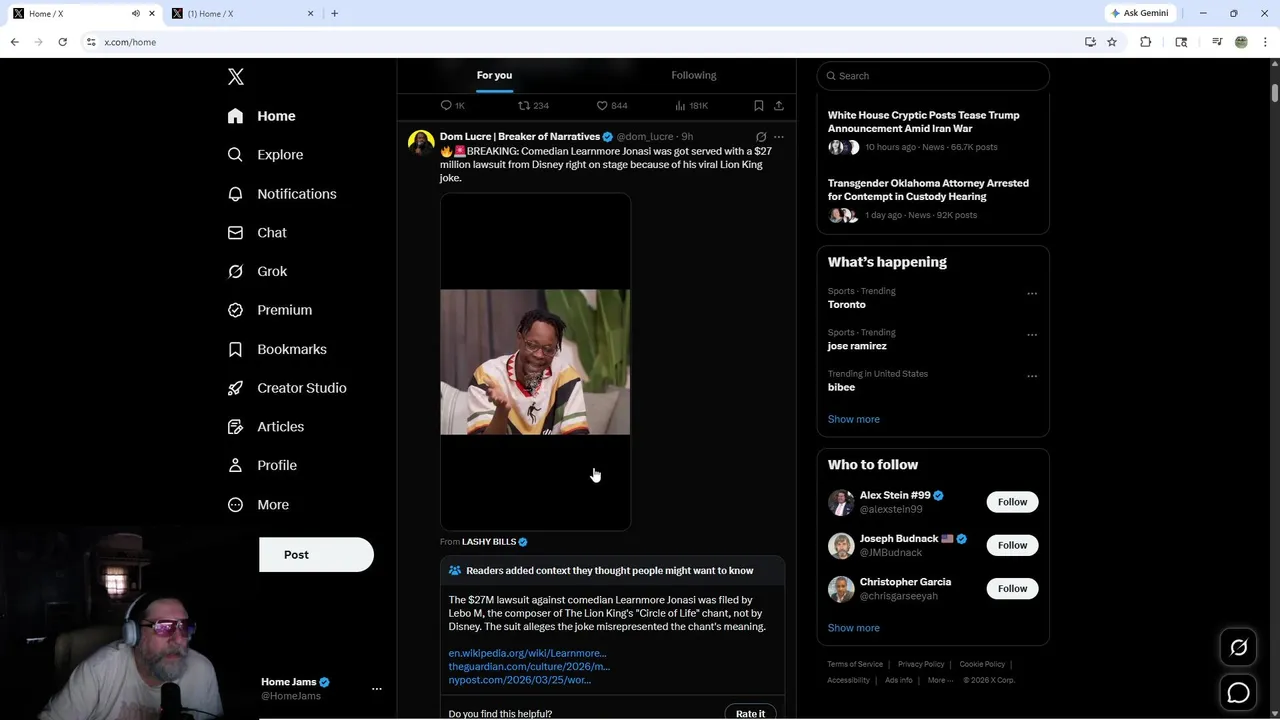Click the Search input field
The width and height of the screenshot is (1280, 720).
tap(933, 76)
